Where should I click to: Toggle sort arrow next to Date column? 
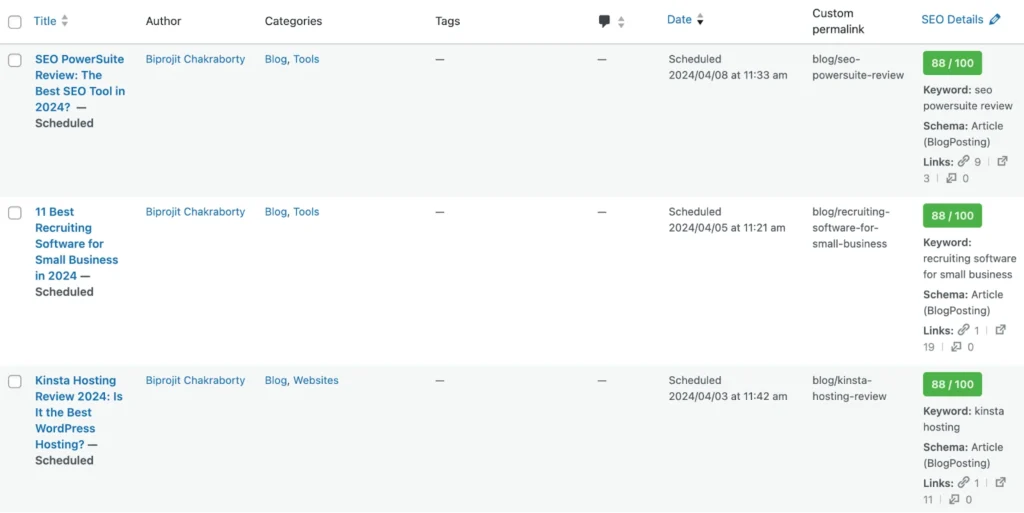click(700, 20)
